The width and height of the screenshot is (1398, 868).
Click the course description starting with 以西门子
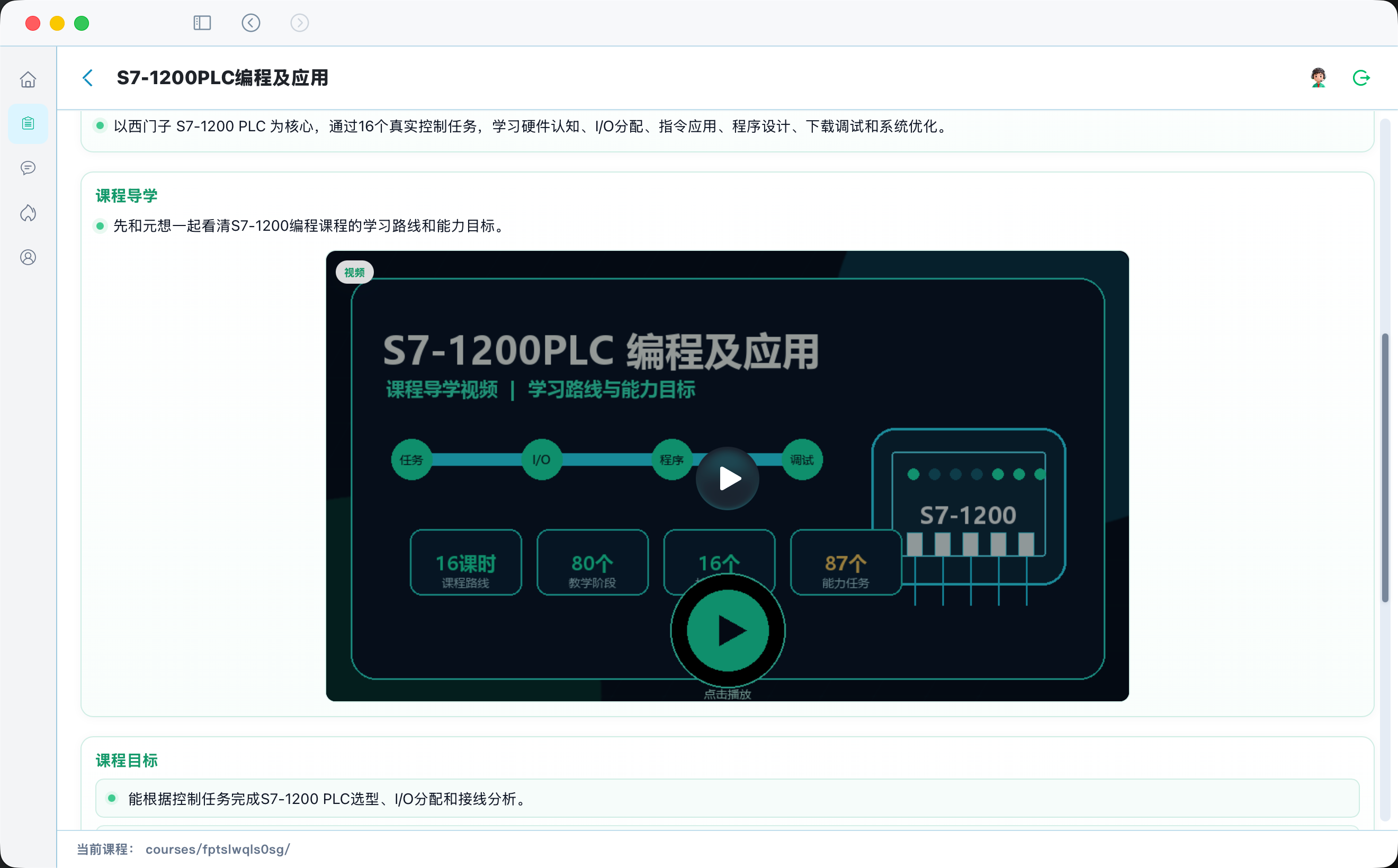click(x=531, y=126)
